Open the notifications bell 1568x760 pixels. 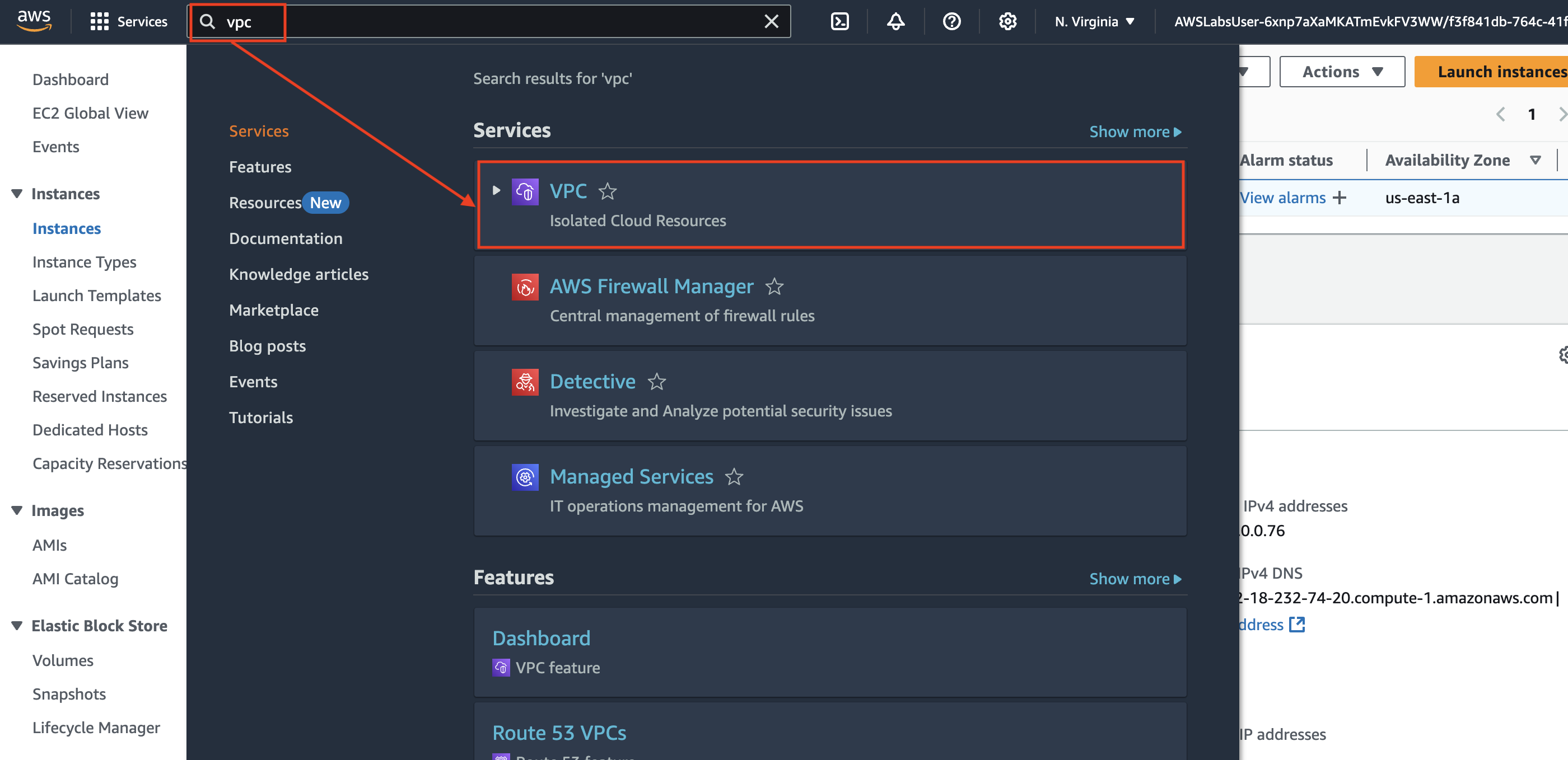click(895, 22)
